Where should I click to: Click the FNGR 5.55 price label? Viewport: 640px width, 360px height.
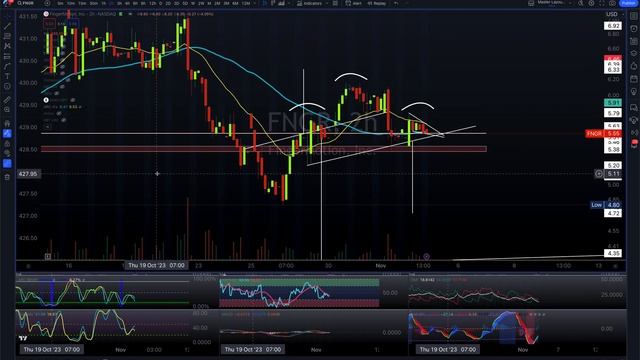click(x=604, y=133)
